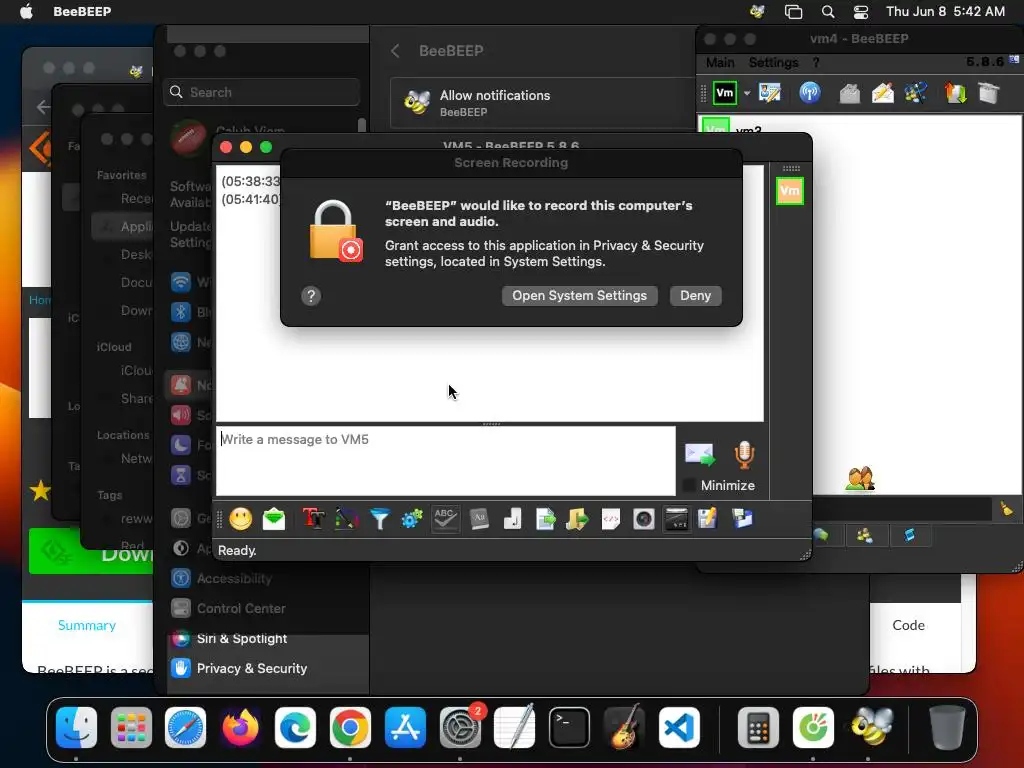
Task: Click the blue floppy disks icon in chat toolbar
Action: click(742, 519)
